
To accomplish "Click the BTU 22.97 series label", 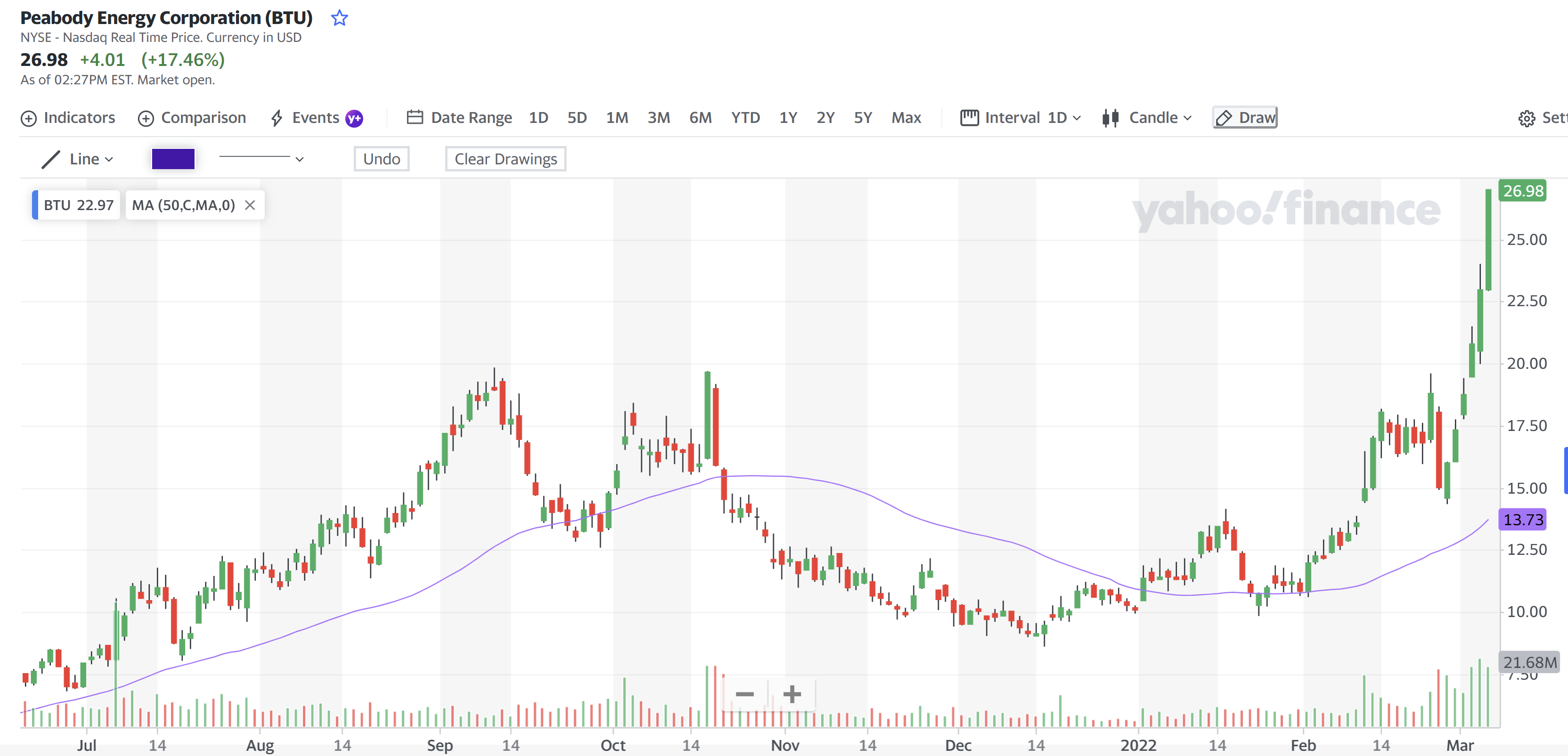I will [77, 205].
